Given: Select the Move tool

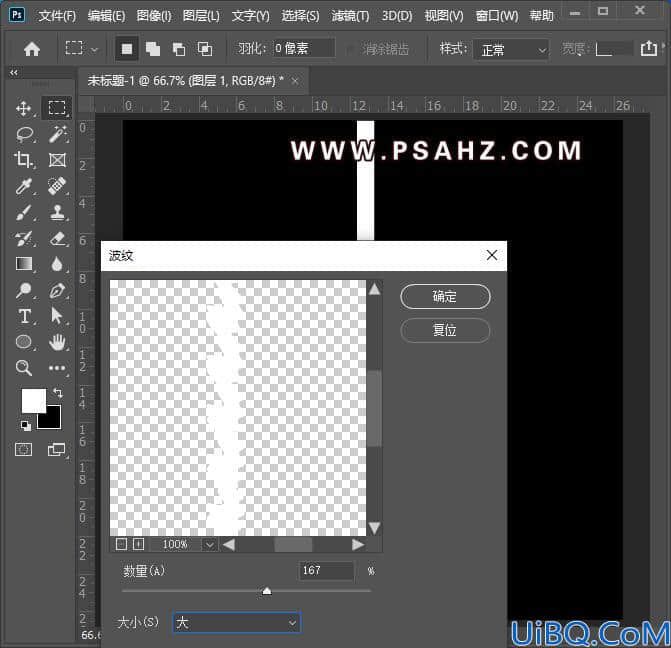Looking at the screenshot, I should point(24,108).
